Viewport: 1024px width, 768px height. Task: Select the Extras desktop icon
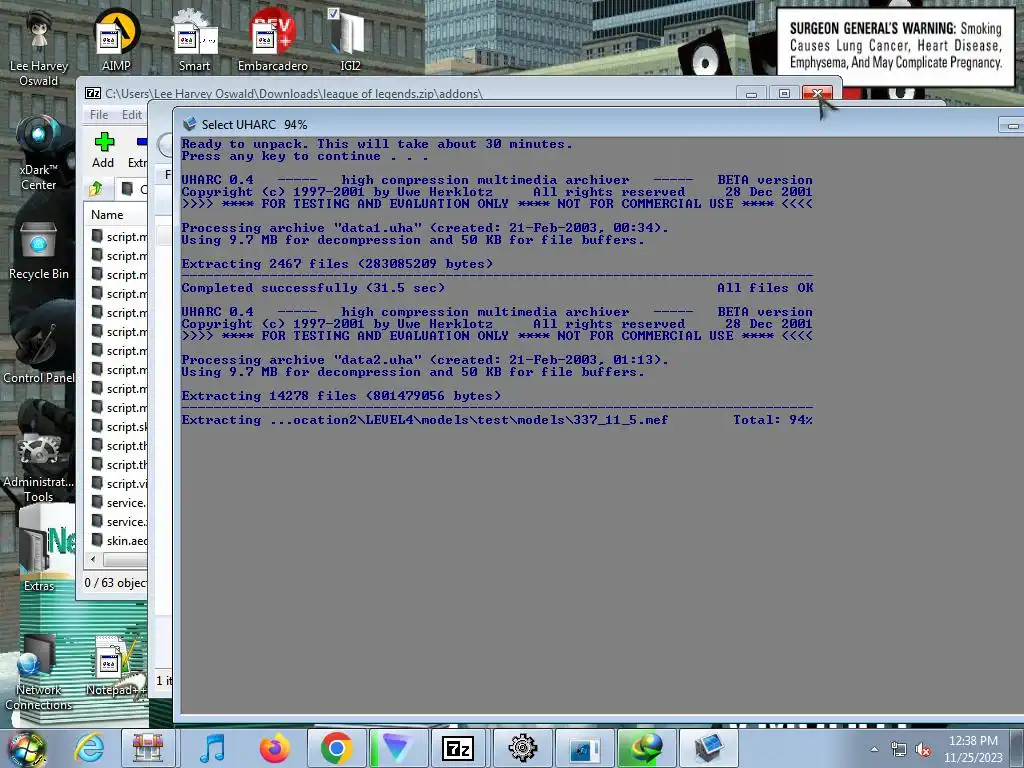point(39,558)
